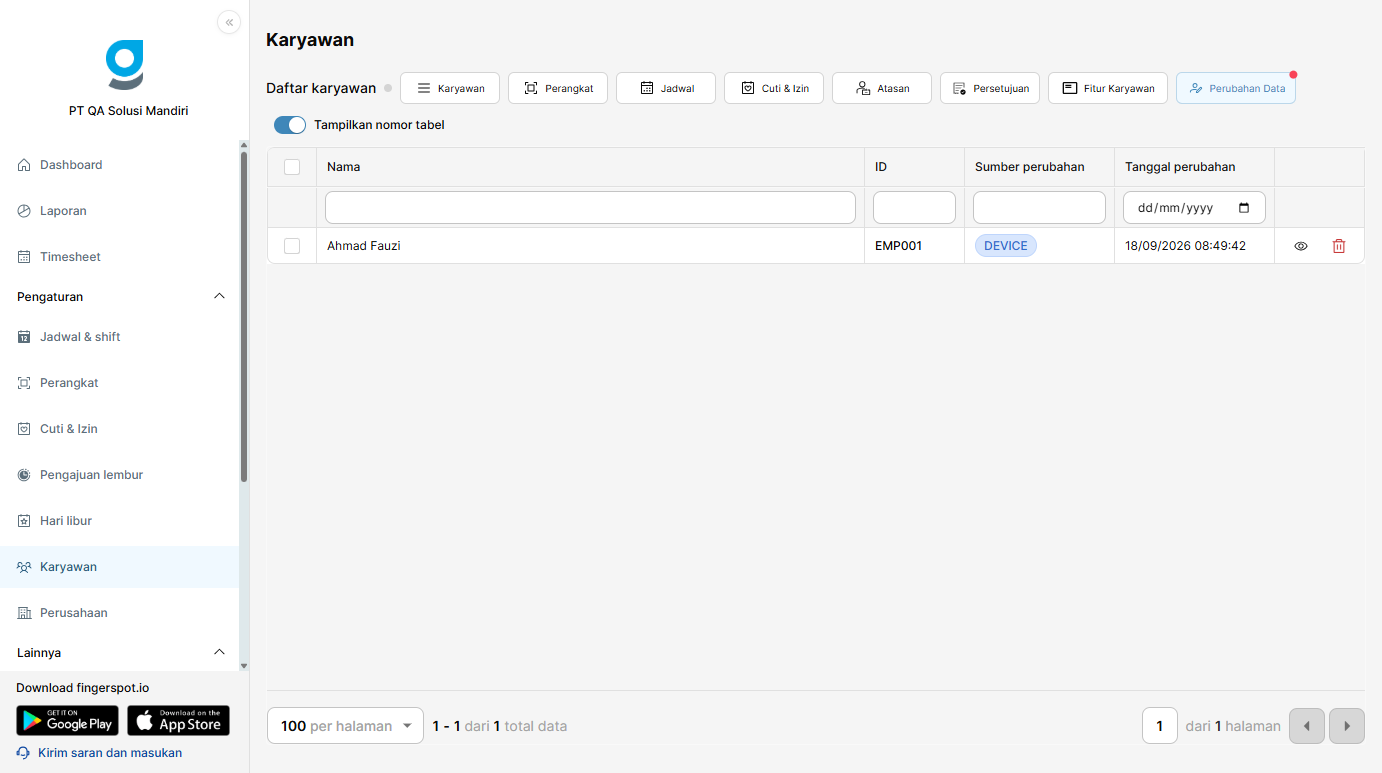Screen dimensions: 1382x773
Task: Click the fingerspot company logo
Action: click(x=125, y=65)
